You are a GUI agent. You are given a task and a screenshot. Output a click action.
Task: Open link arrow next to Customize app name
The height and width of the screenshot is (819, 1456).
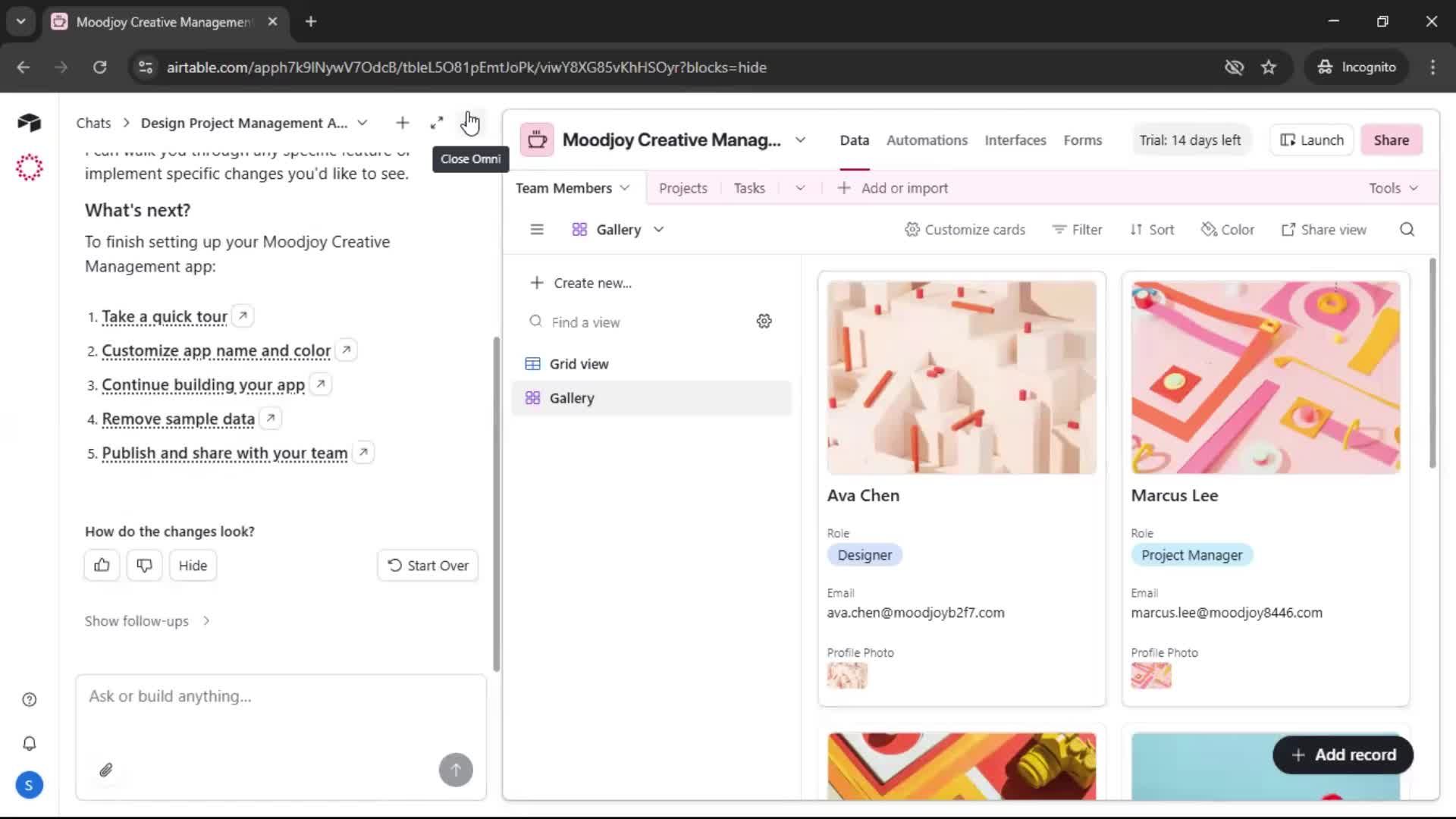347,350
